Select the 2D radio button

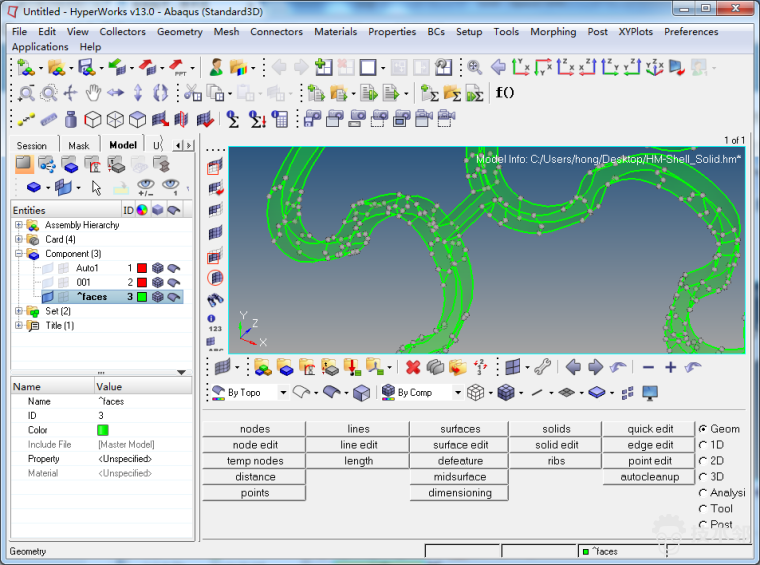(x=704, y=461)
